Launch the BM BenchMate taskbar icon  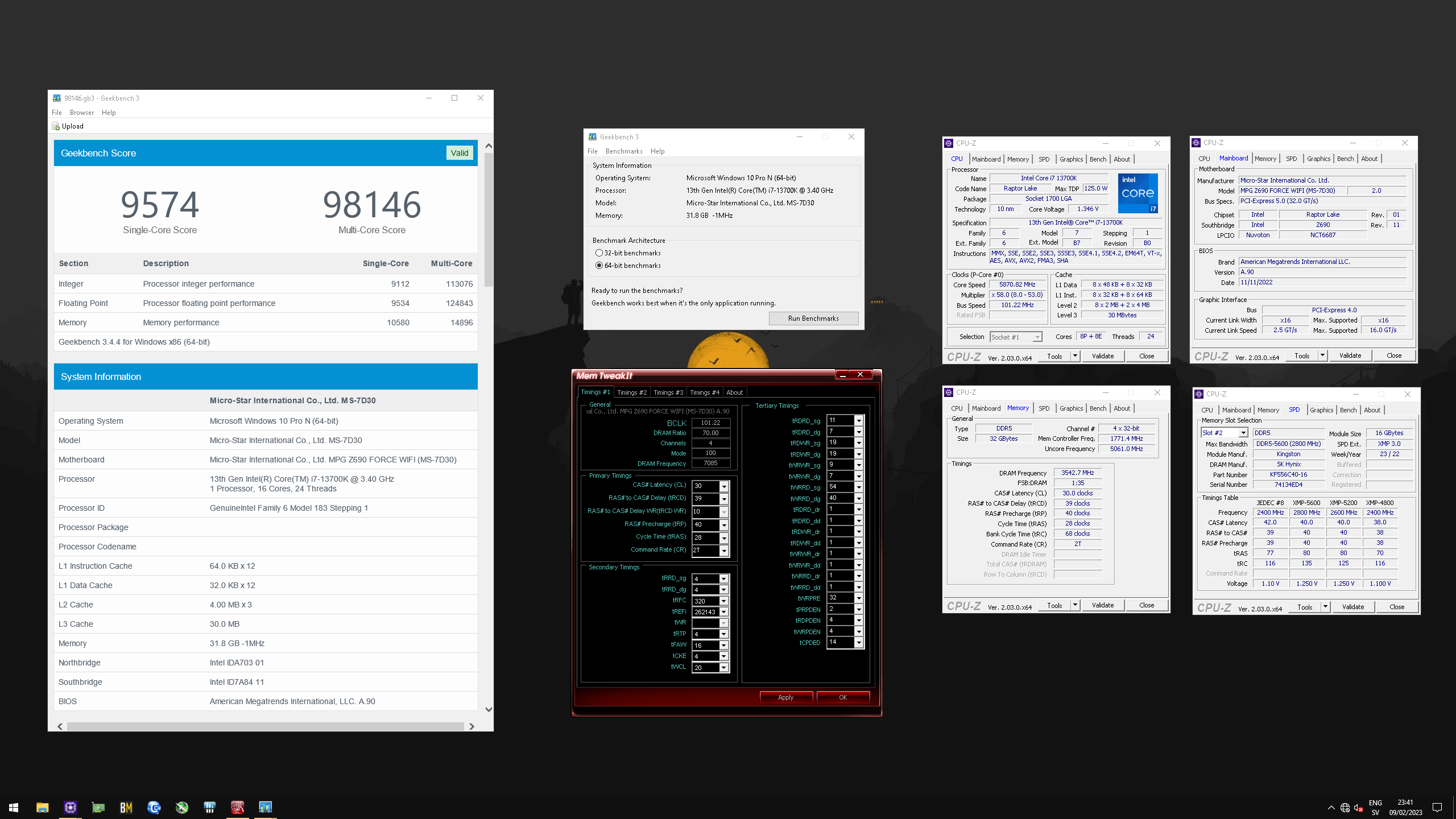point(126,807)
